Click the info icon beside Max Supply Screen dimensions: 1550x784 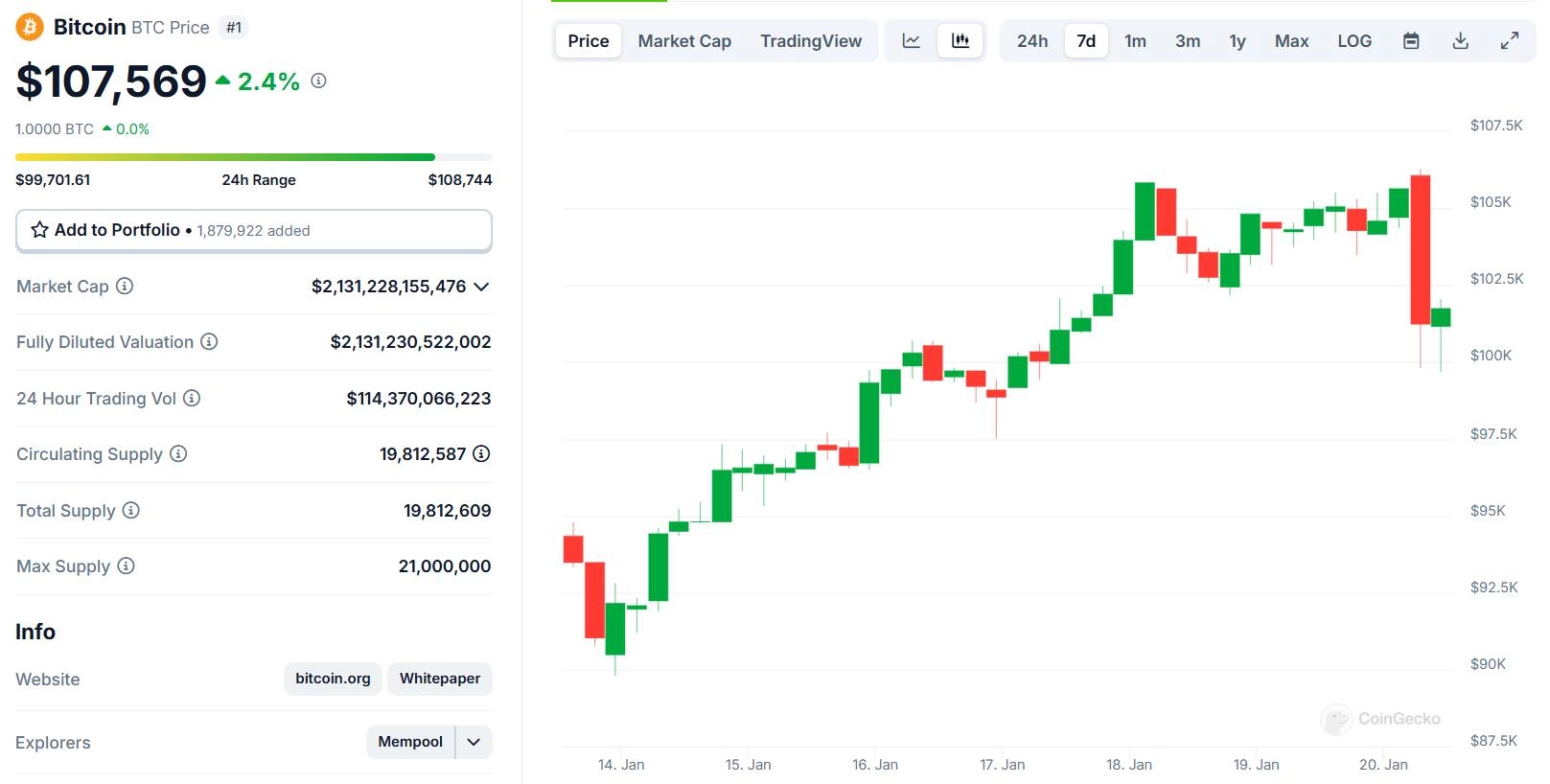coord(126,565)
